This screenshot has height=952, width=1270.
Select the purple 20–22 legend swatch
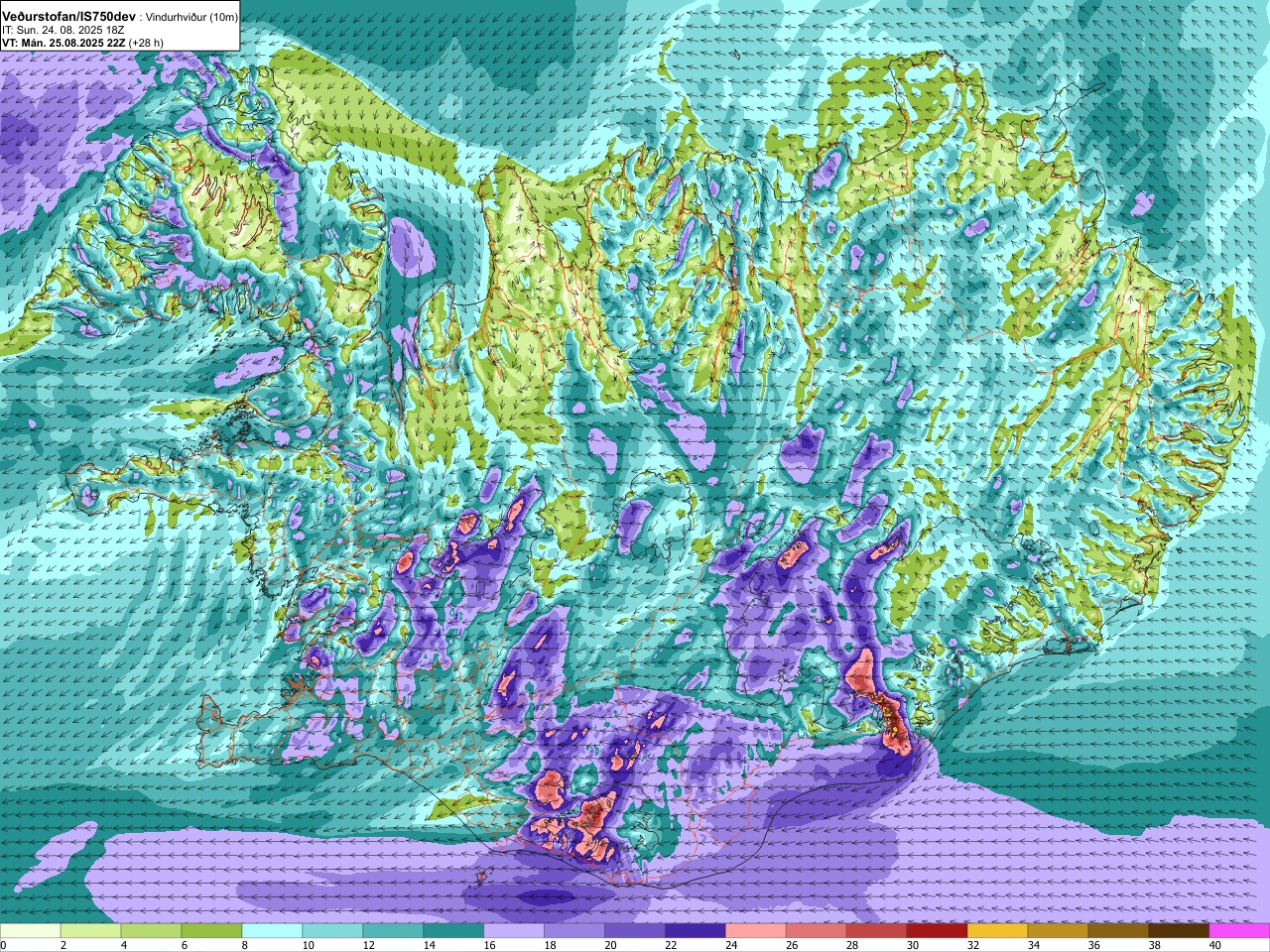point(635,931)
